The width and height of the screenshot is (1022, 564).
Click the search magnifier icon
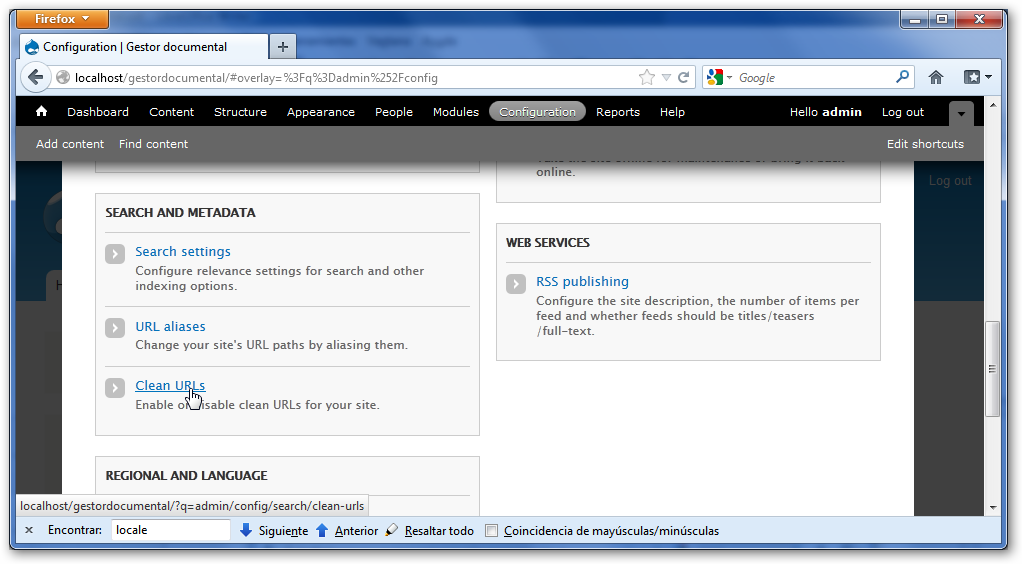point(902,77)
